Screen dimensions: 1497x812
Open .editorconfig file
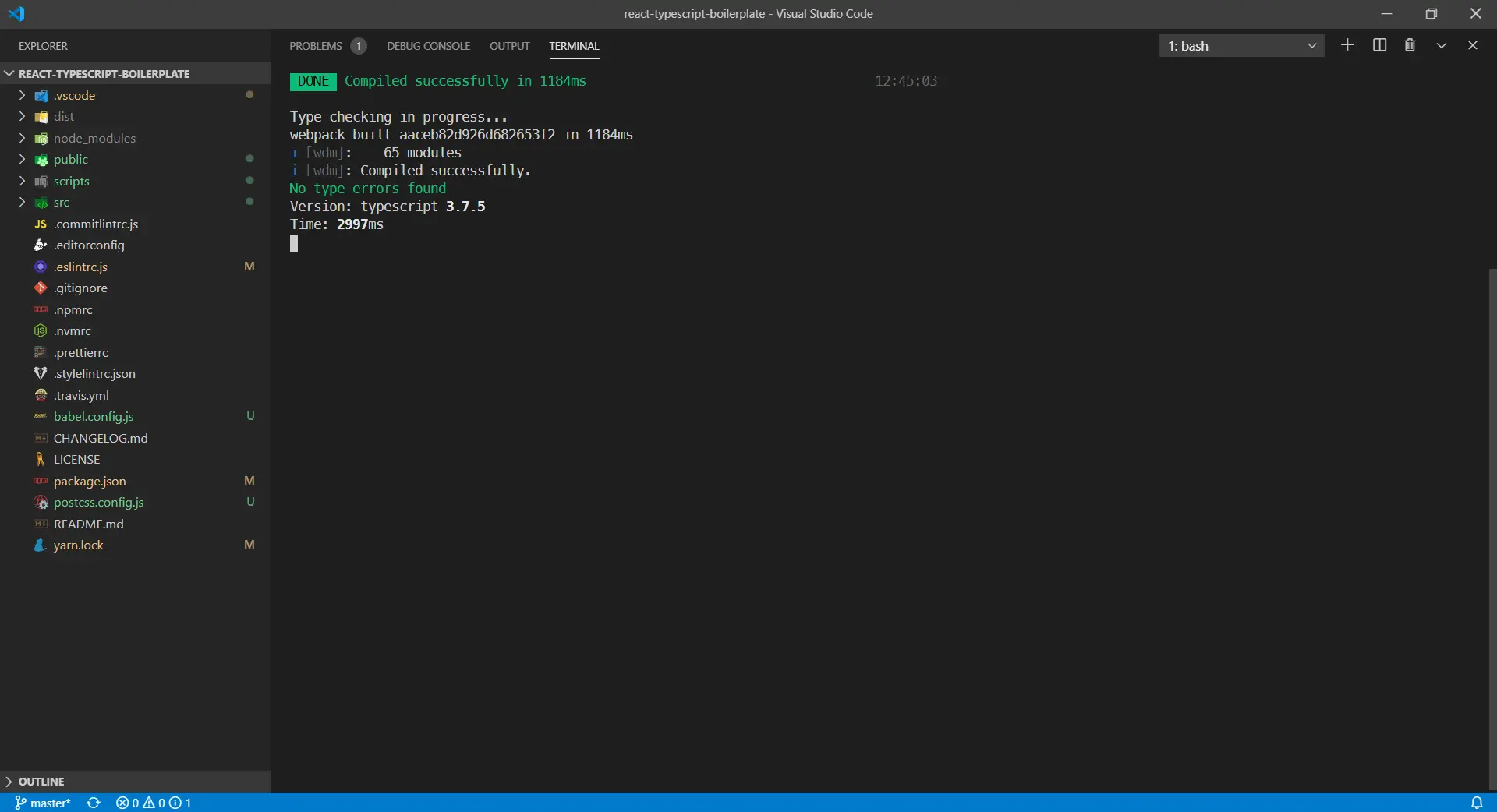click(135, 245)
